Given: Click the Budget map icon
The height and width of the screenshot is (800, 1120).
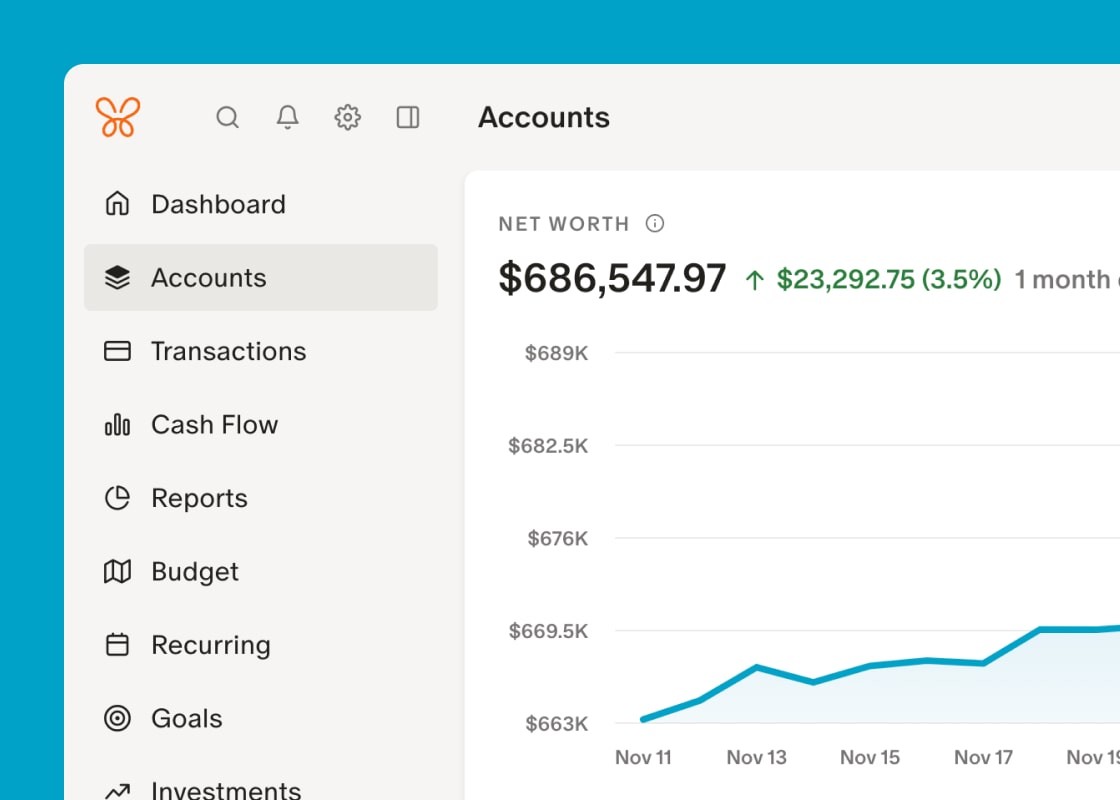Looking at the screenshot, I should [x=117, y=571].
